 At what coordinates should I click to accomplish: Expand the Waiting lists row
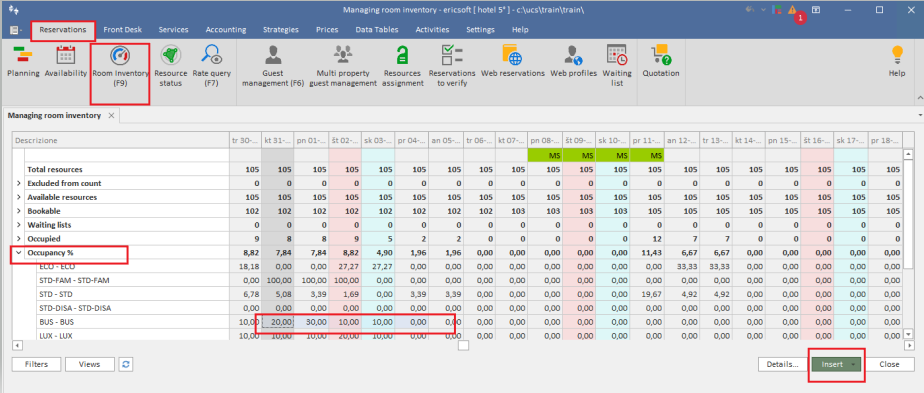tap(18, 225)
